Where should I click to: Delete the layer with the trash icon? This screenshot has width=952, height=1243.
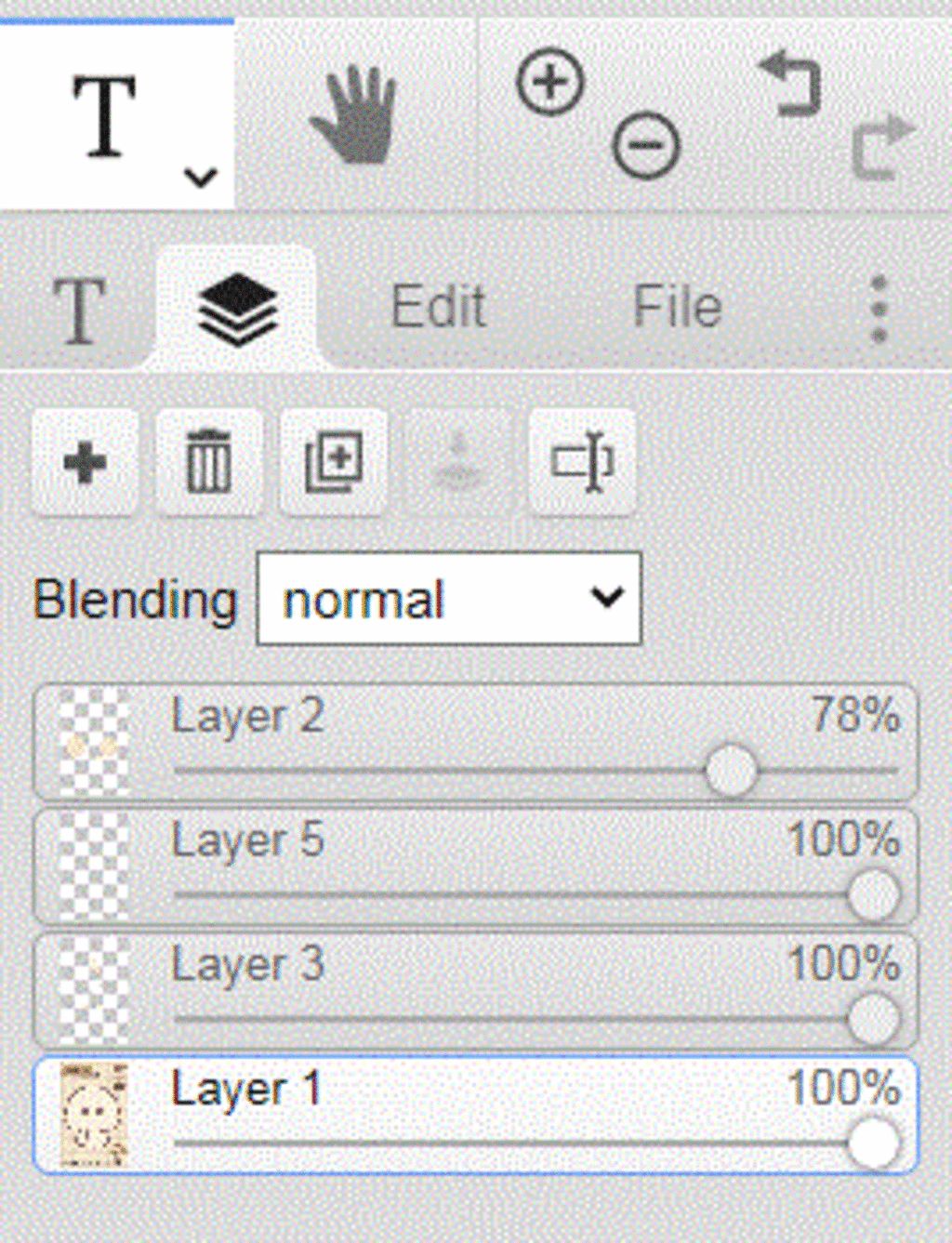pyautogui.click(x=209, y=462)
